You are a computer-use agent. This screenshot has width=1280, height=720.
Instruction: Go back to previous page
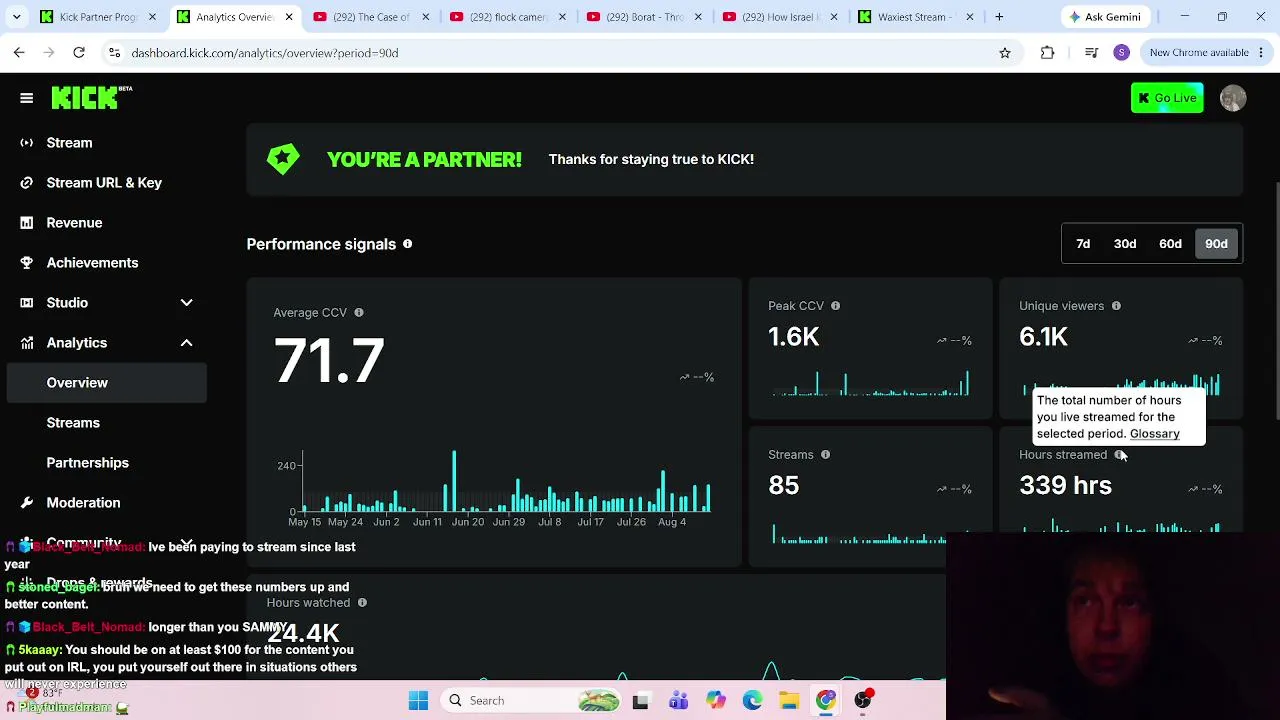tap(19, 53)
